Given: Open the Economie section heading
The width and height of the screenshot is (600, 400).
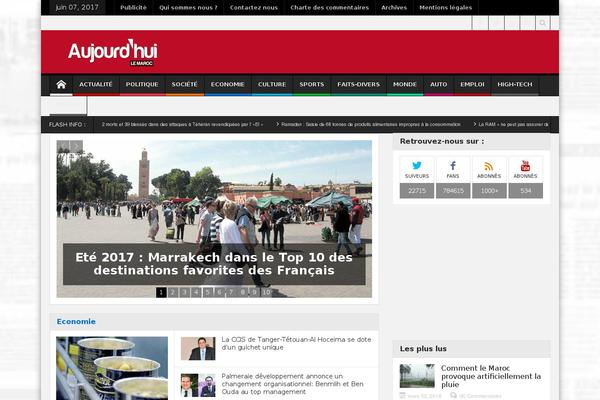Looking at the screenshot, I should pos(76,322).
